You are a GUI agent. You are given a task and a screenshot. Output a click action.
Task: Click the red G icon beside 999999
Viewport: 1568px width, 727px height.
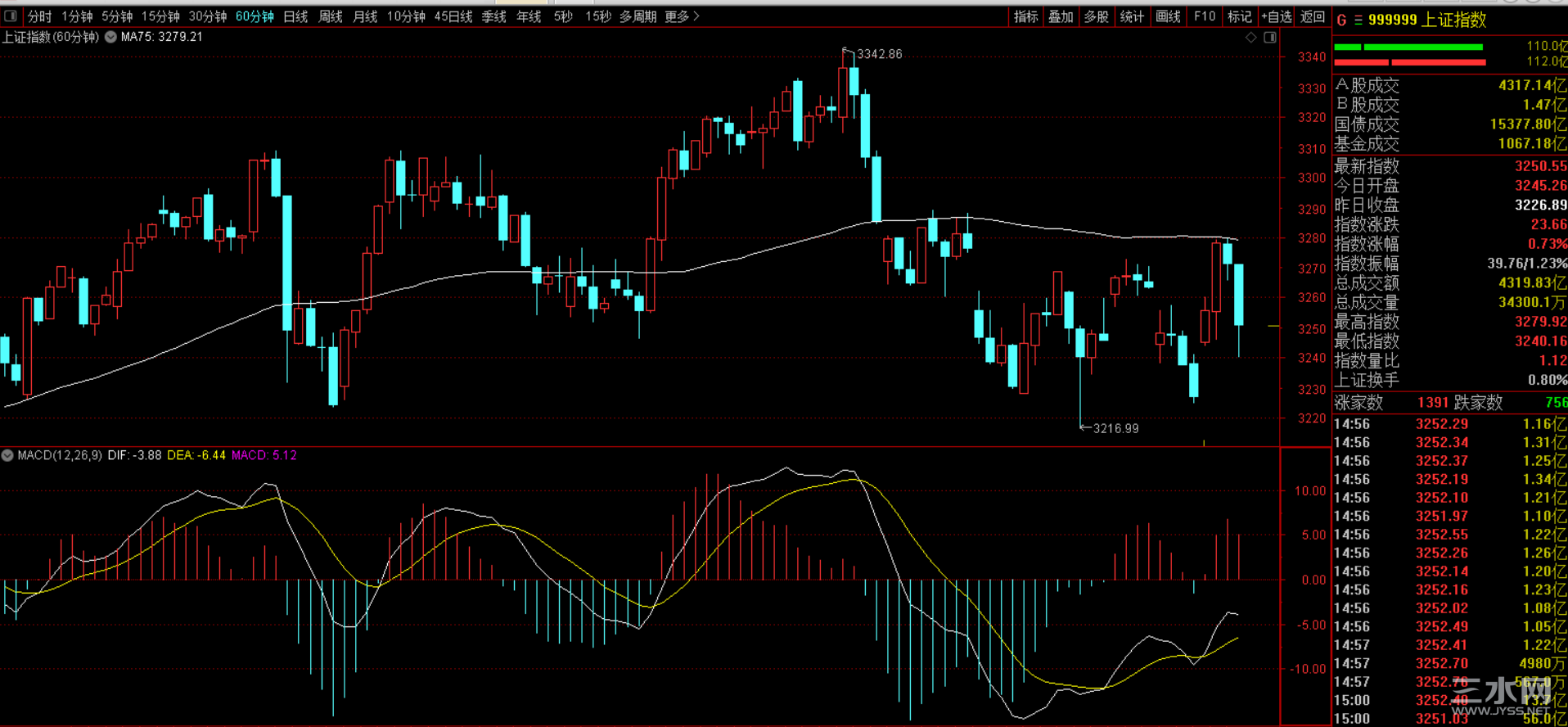1341,20
